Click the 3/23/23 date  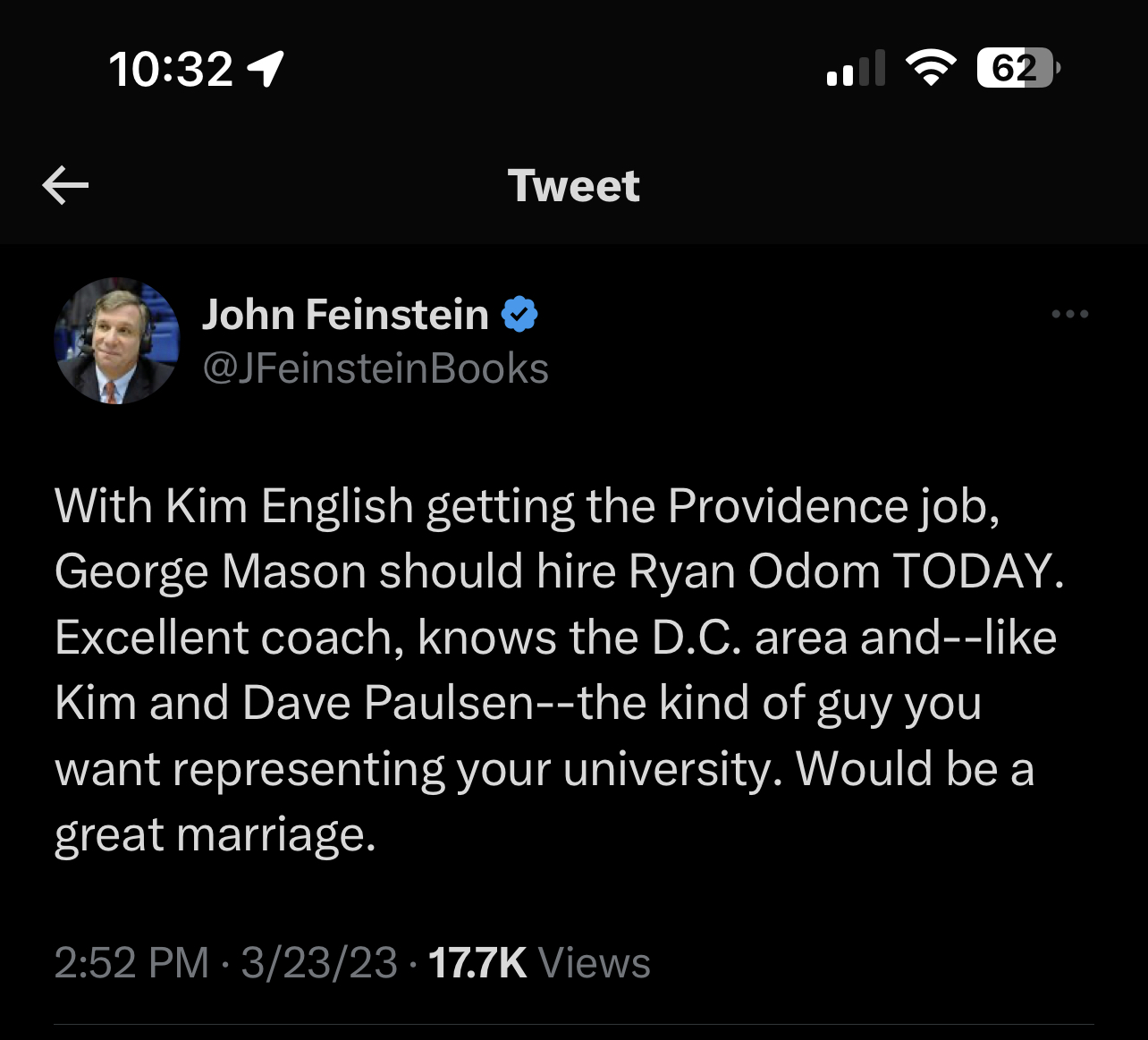click(x=319, y=963)
